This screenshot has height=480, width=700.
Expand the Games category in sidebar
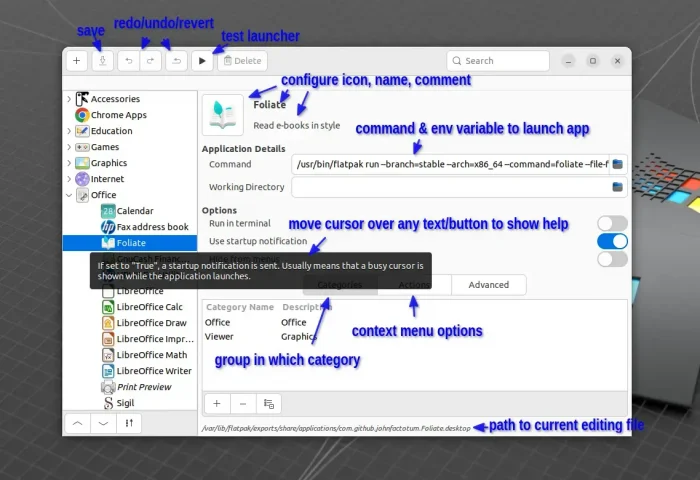coord(69,147)
